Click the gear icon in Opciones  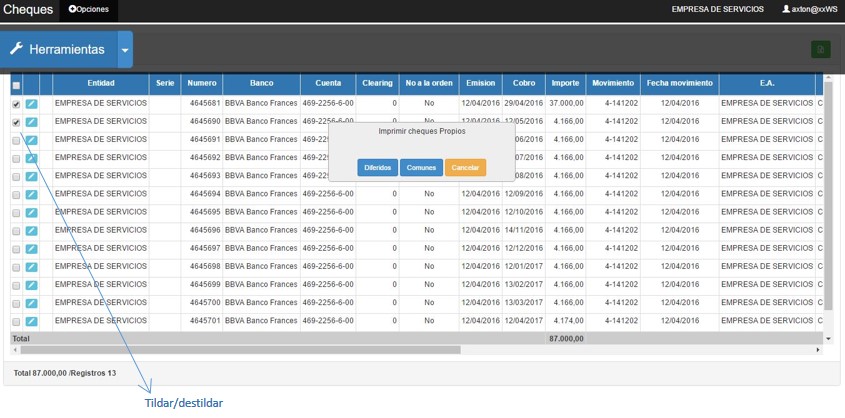(x=72, y=9)
